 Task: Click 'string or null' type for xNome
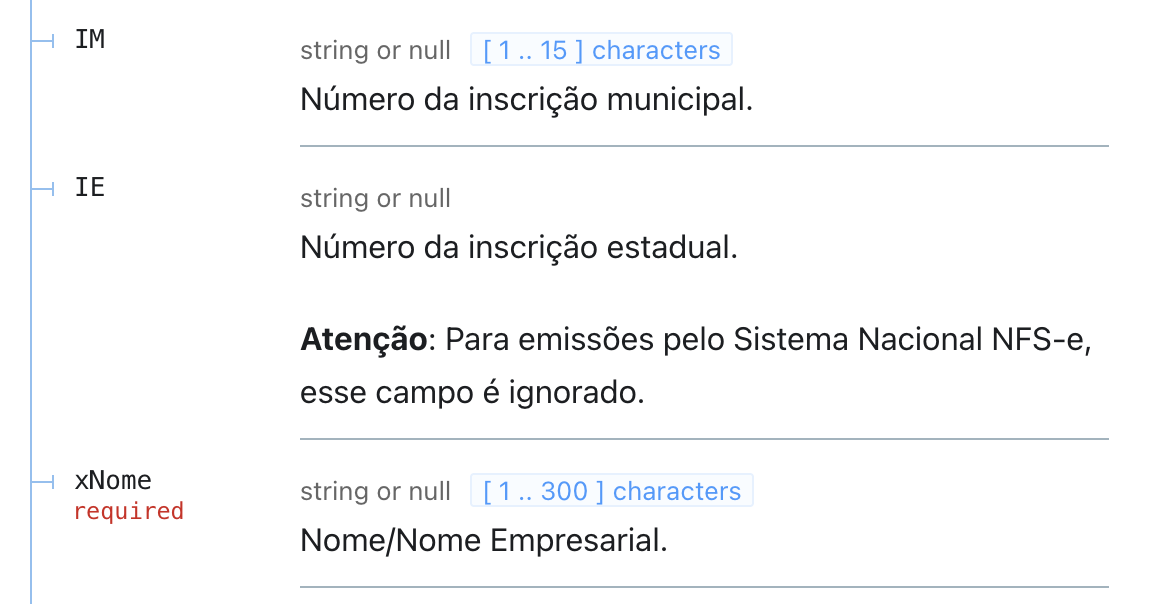coord(375,492)
